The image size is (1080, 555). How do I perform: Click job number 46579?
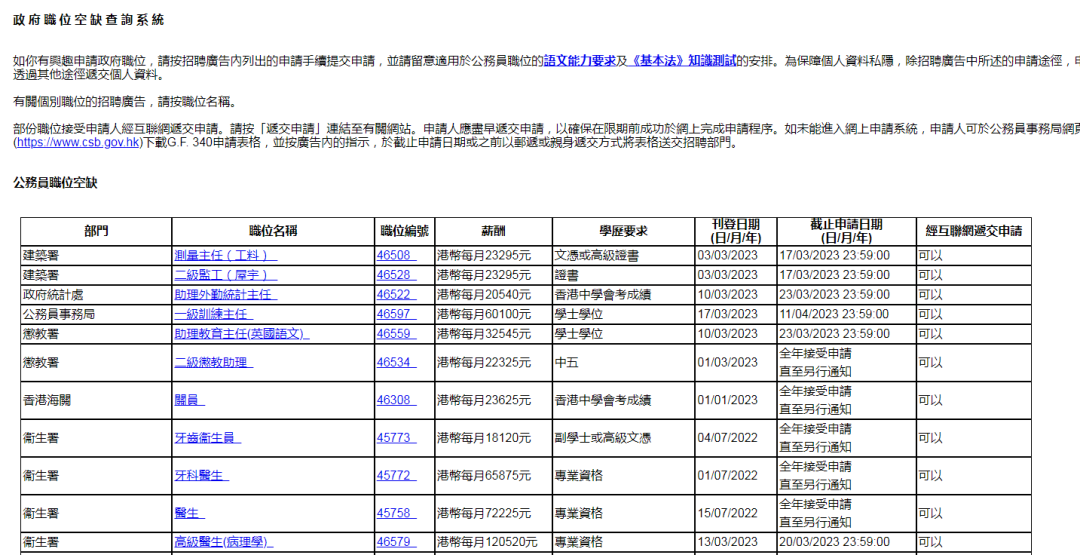(395, 542)
